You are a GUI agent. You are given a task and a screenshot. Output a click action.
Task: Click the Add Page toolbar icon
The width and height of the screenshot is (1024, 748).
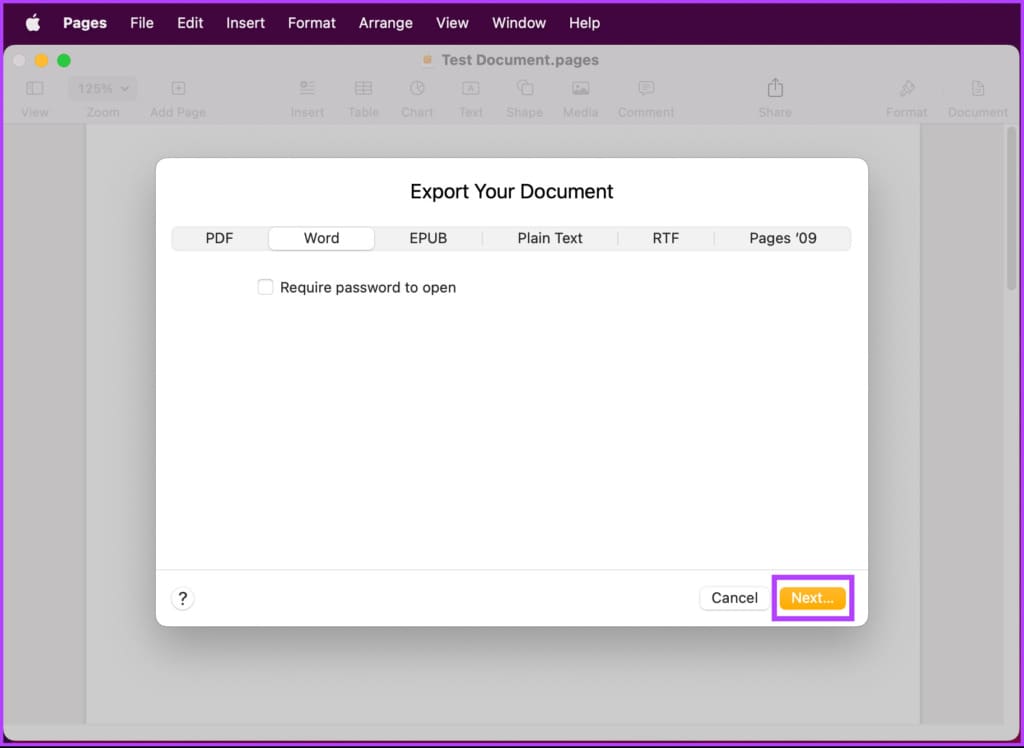pyautogui.click(x=178, y=88)
